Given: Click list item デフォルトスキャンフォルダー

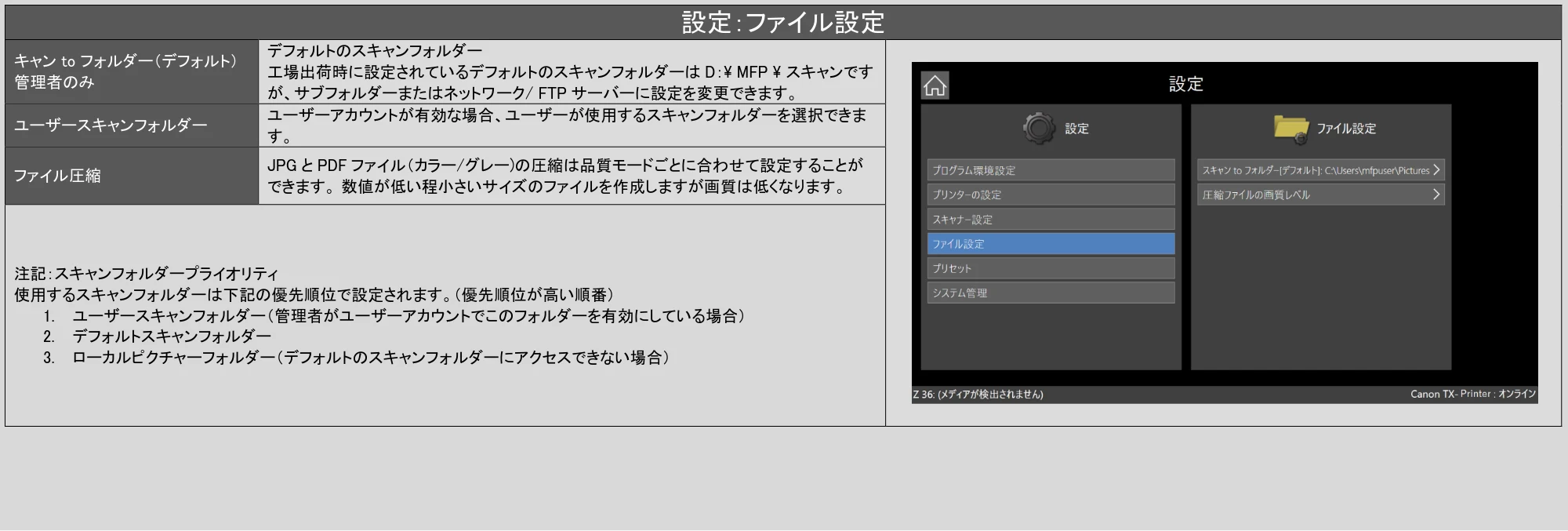Looking at the screenshot, I should click(x=172, y=336).
